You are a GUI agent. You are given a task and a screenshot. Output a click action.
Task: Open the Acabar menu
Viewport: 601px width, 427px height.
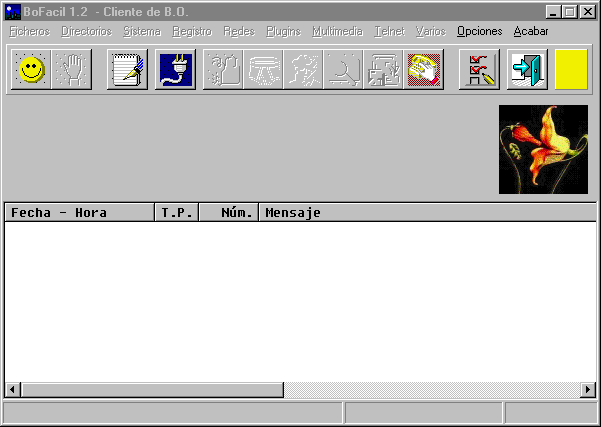point(531,31)
